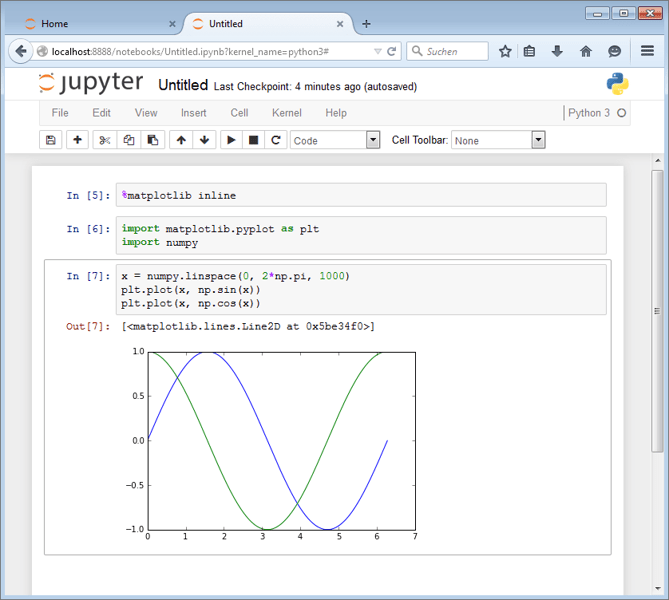Viewport: 669px width, 600px height.
Task: Interrupt kernel with stop square icon
Action: [x=254, y=140]
